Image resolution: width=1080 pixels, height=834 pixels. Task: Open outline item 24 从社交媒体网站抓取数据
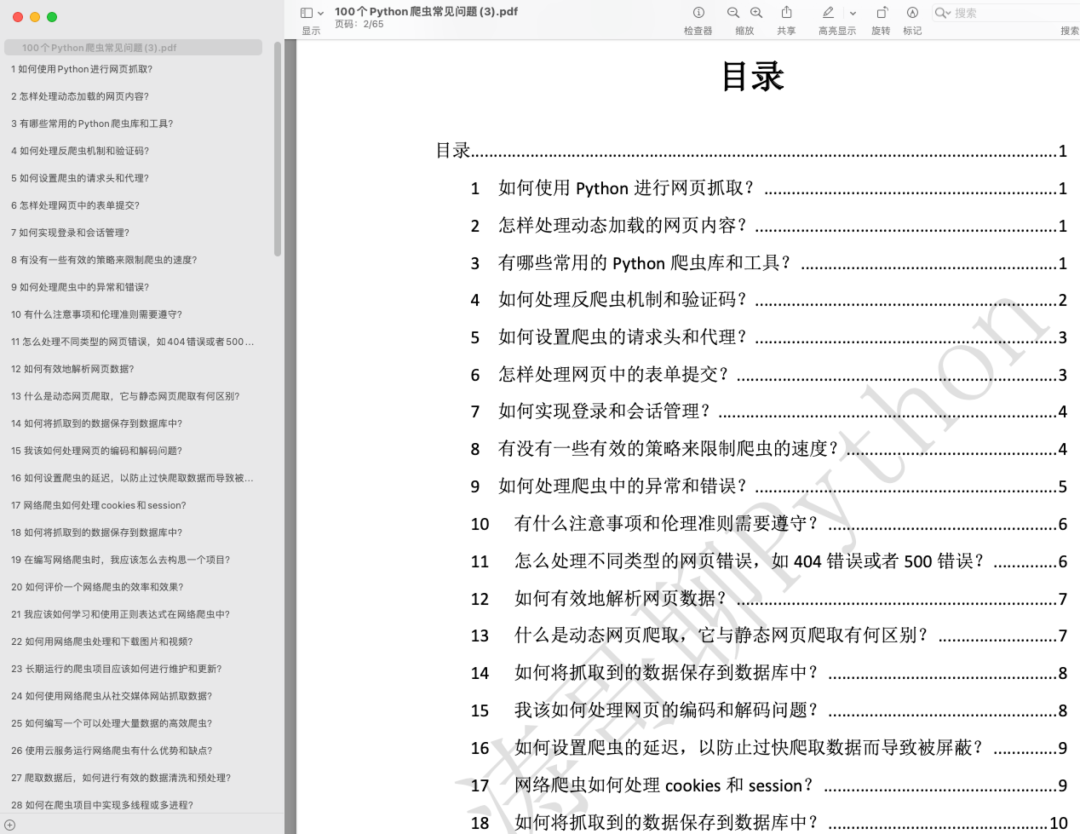pyautogui.click(x=112, y=696)
